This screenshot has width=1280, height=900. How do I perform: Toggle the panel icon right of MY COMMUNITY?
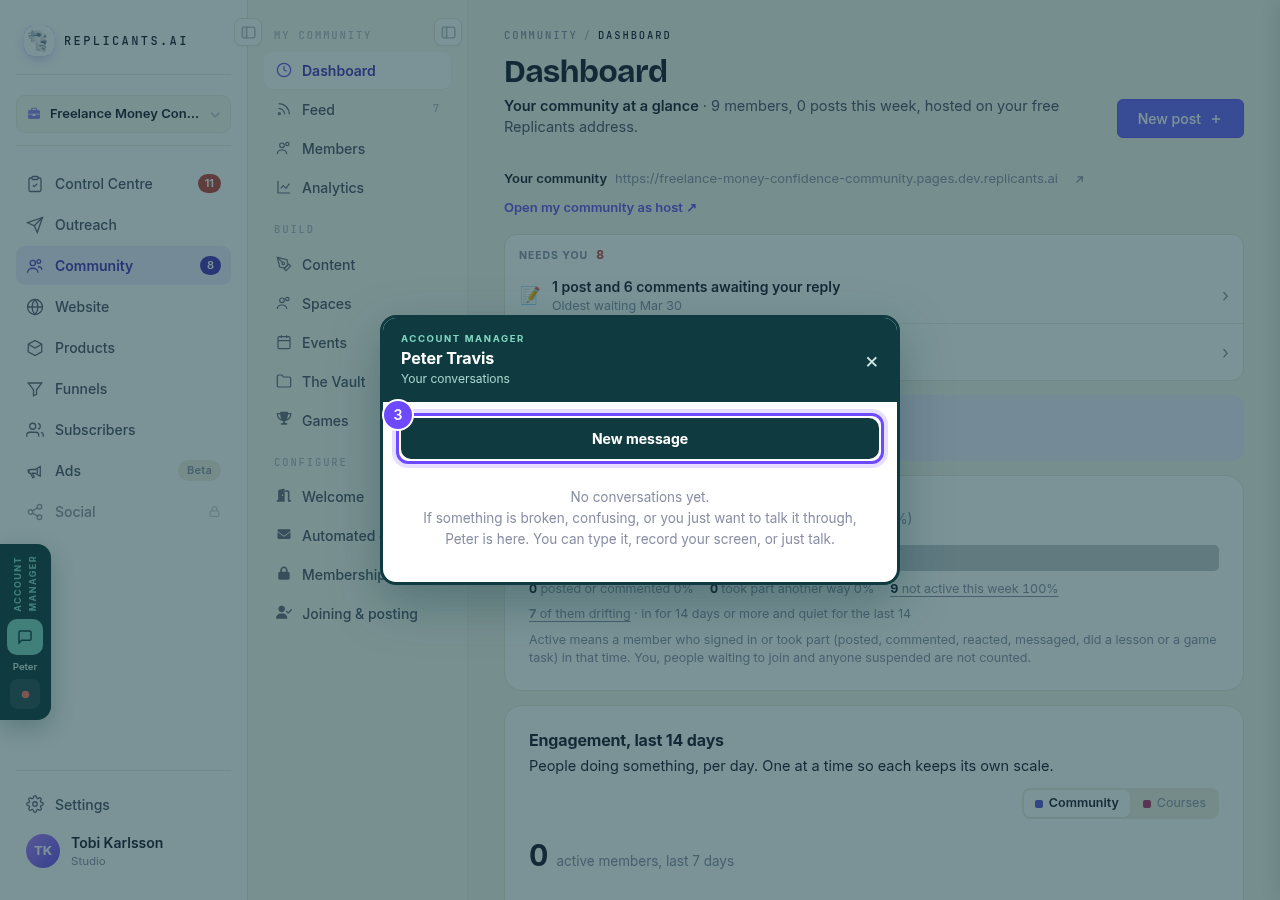(448, 32)
